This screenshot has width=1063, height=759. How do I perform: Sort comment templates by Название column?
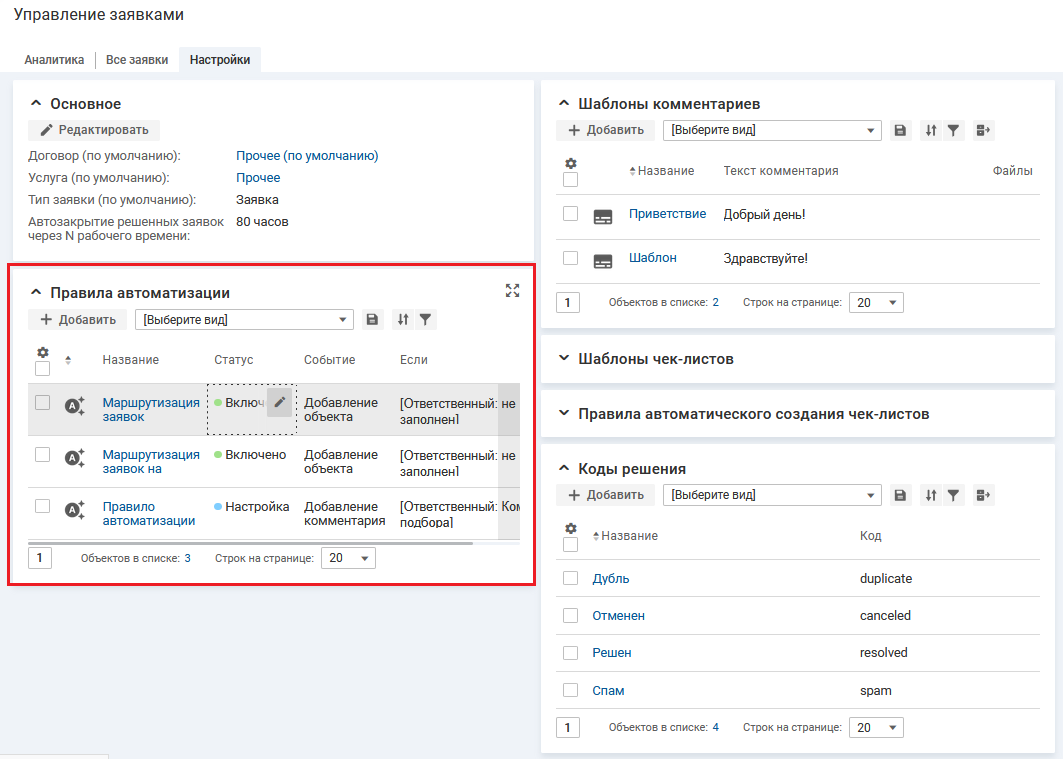(665, 171)
